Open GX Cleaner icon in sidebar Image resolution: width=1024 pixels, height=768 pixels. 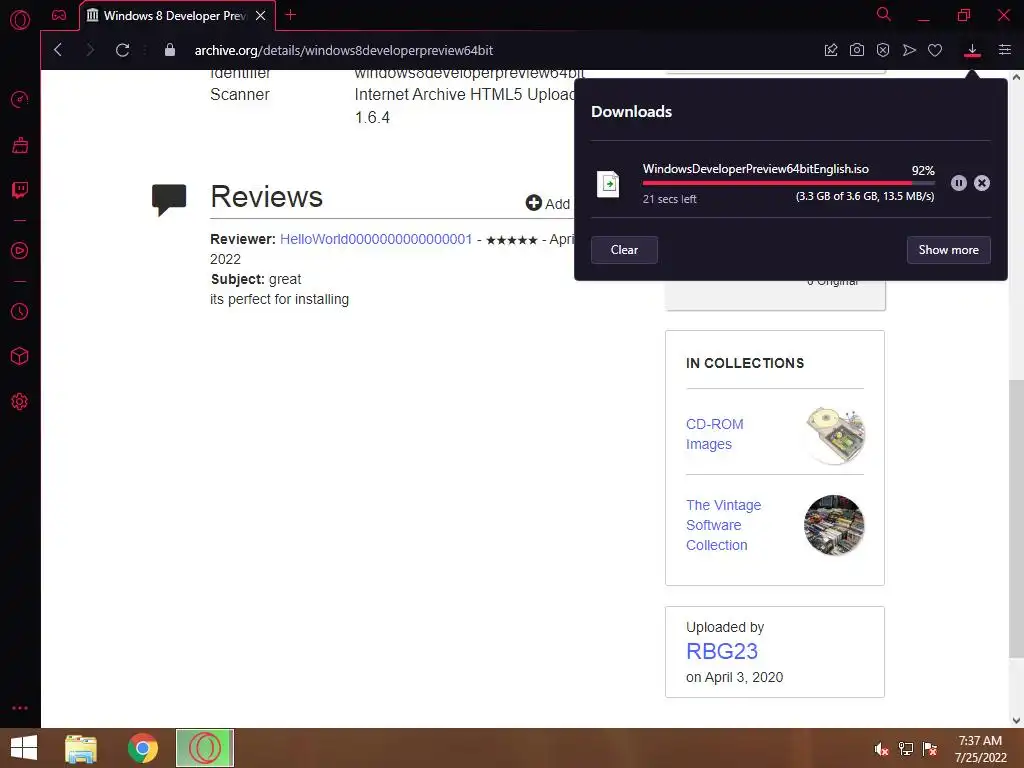click(20, 145)
